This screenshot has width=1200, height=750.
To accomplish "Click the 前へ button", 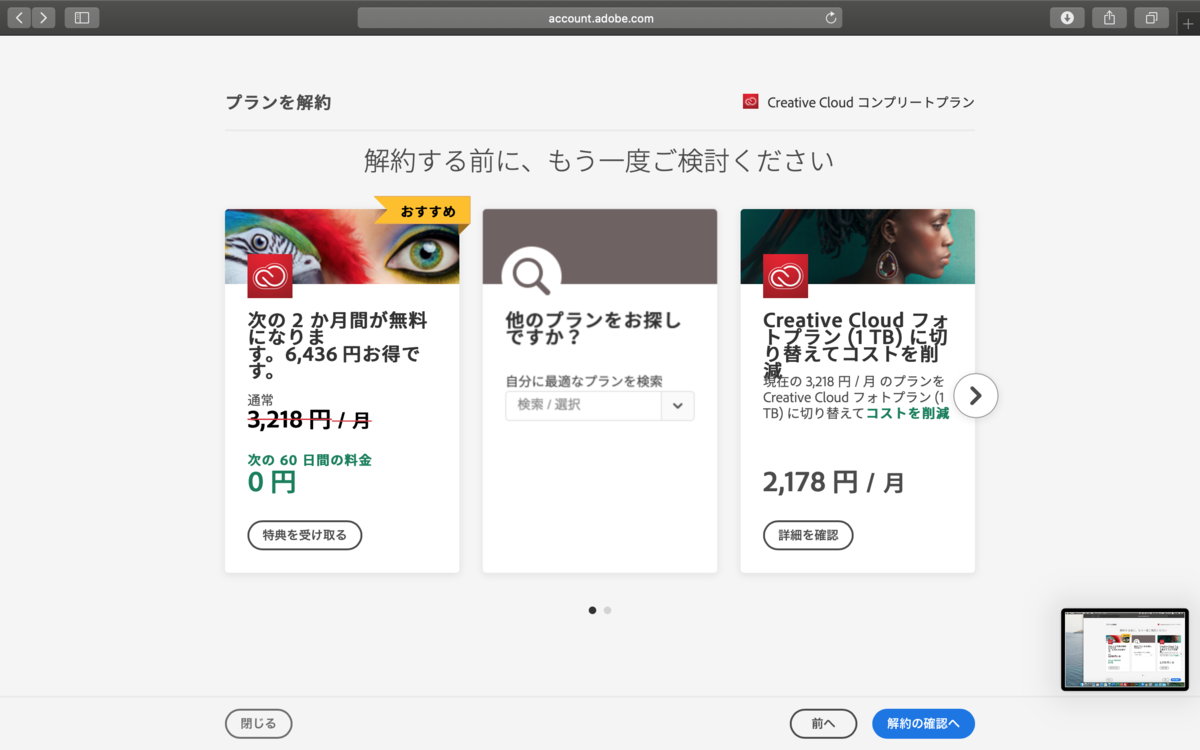I will (823, 723).
